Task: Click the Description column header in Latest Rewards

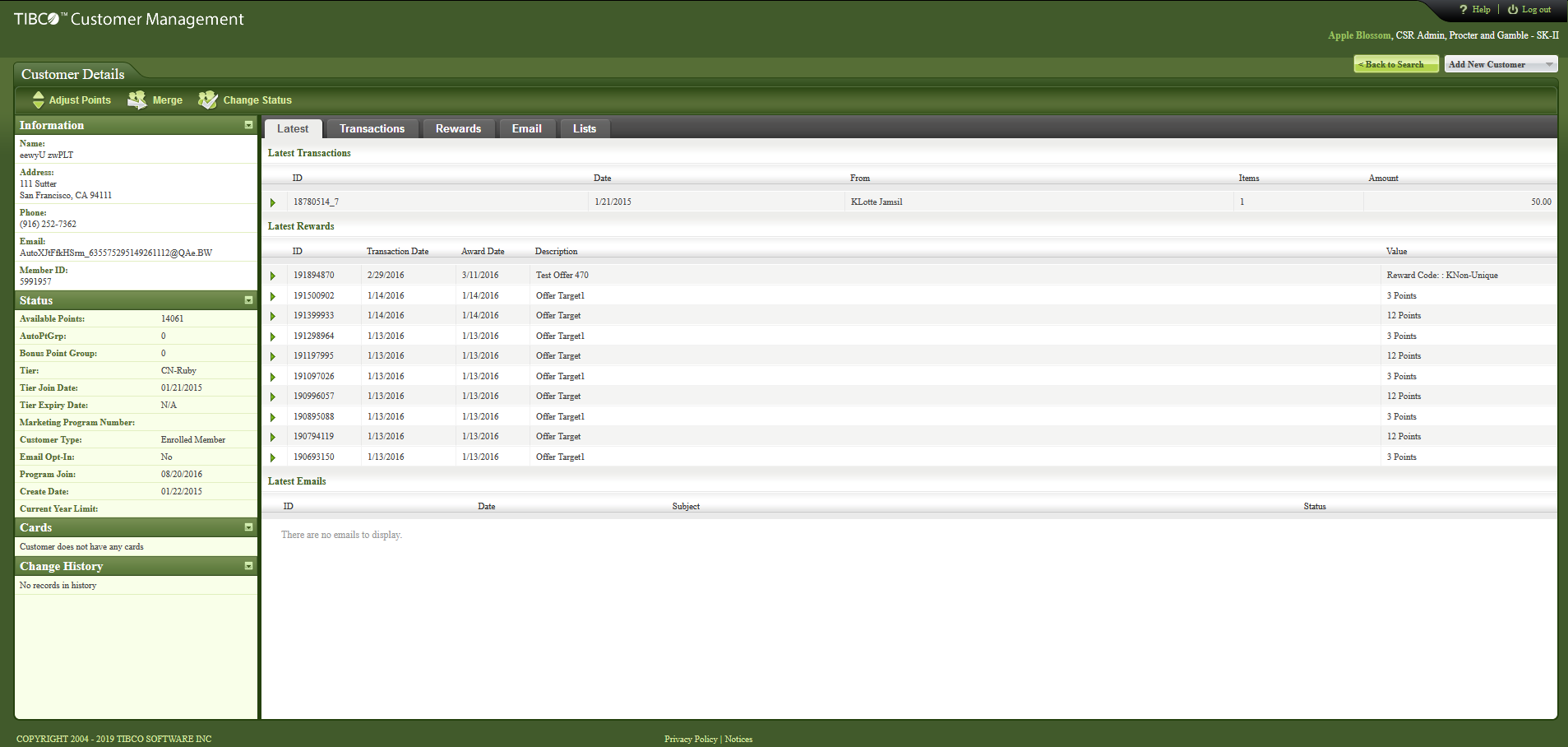Action: pyautogui.click(x=556, y=251)
